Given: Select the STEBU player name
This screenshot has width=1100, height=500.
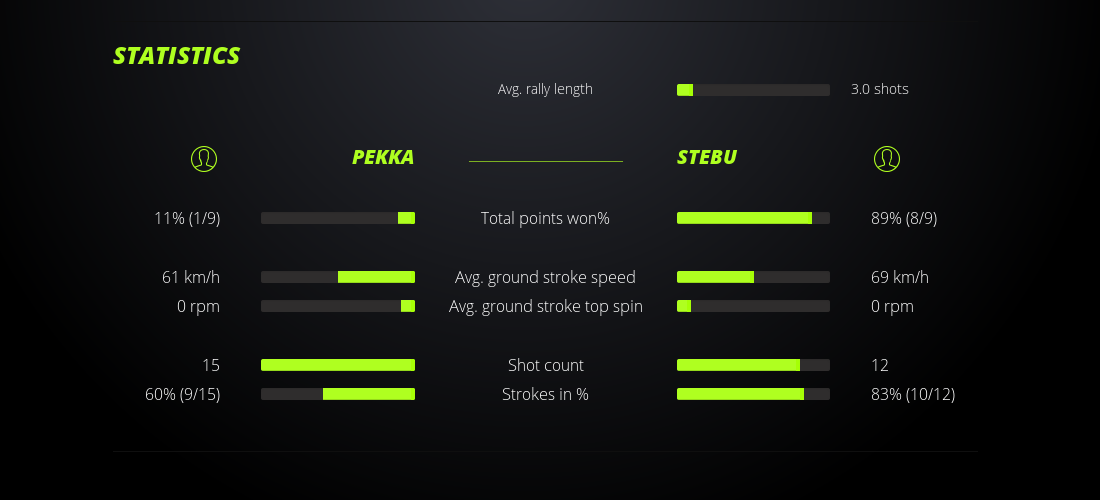Looking at the screenshot, I should pyautogui.click(x=707, y=157).
